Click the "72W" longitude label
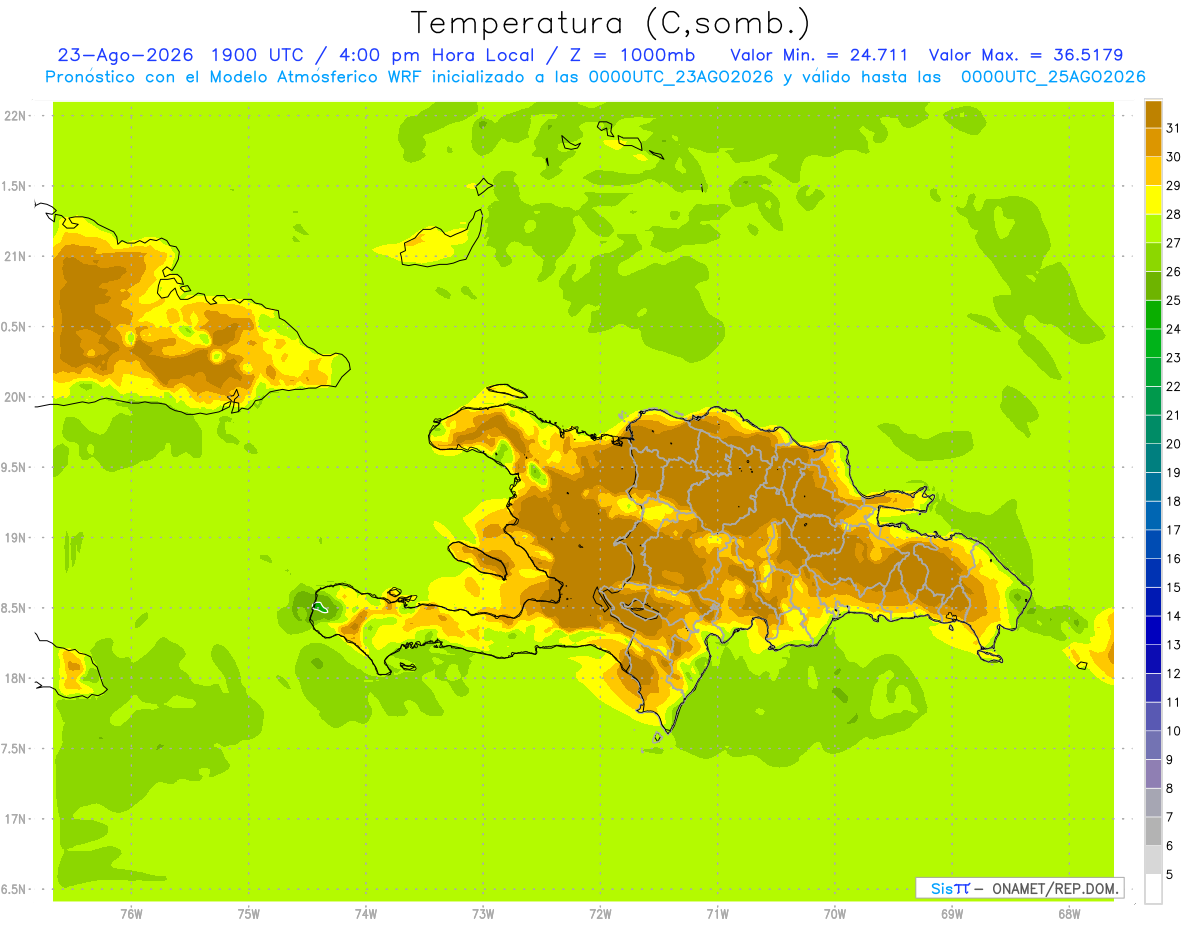The image size is (1200, 927). coord(600,914)
